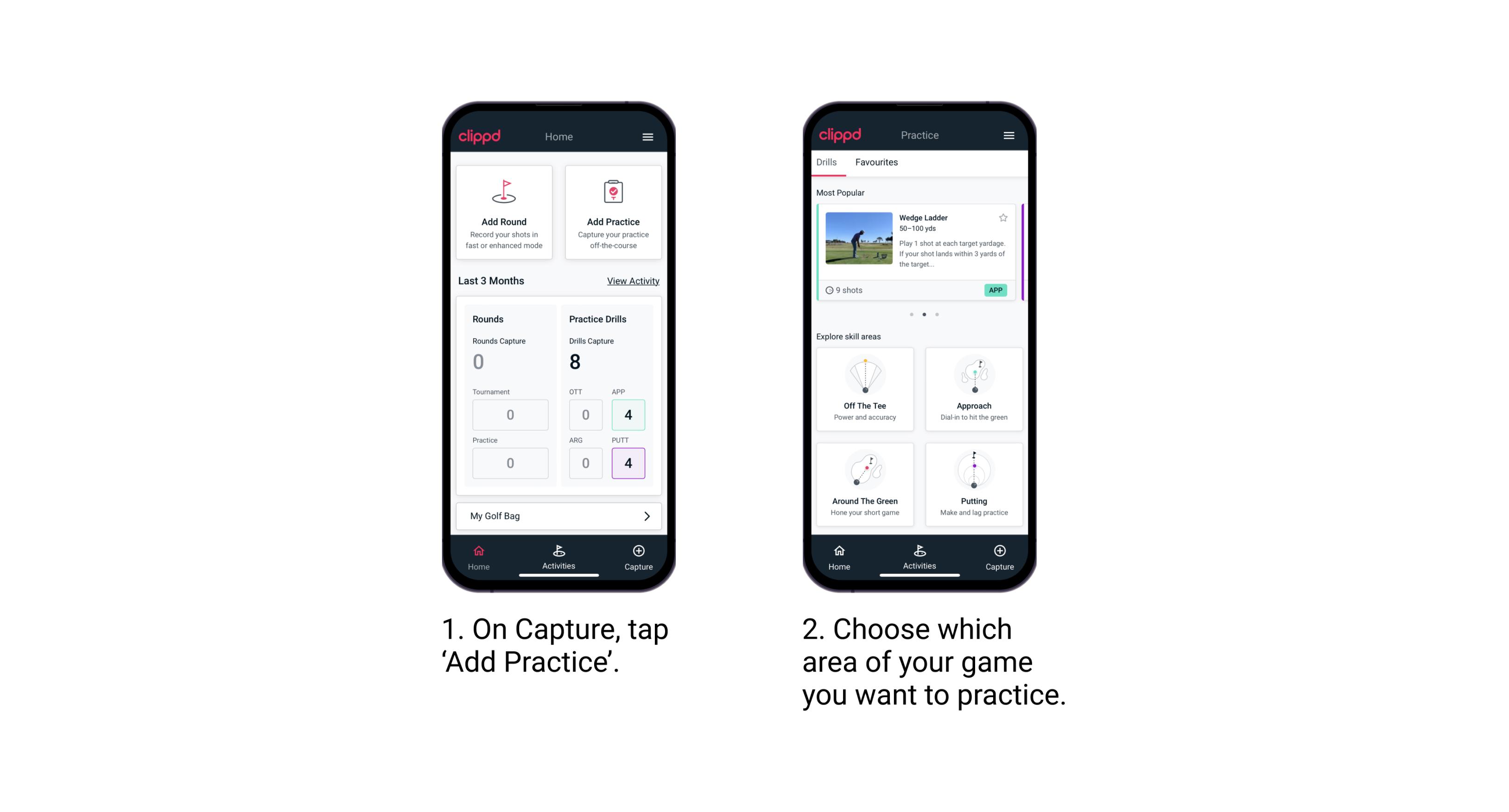The image size is (1509, 812).
Task: Open the hamburger menu on Practice screen
Action: 1009,136
